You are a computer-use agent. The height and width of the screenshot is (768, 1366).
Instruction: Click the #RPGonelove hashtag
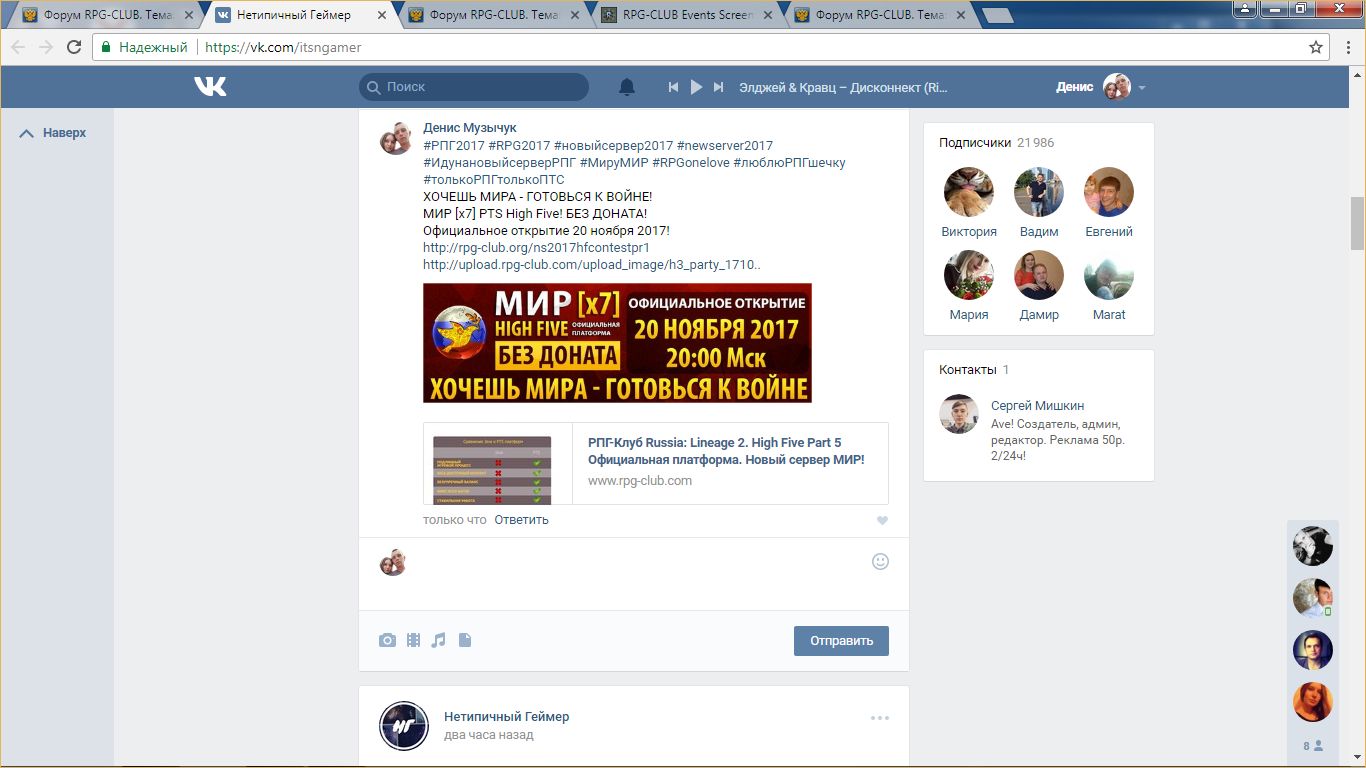(691, 162)
